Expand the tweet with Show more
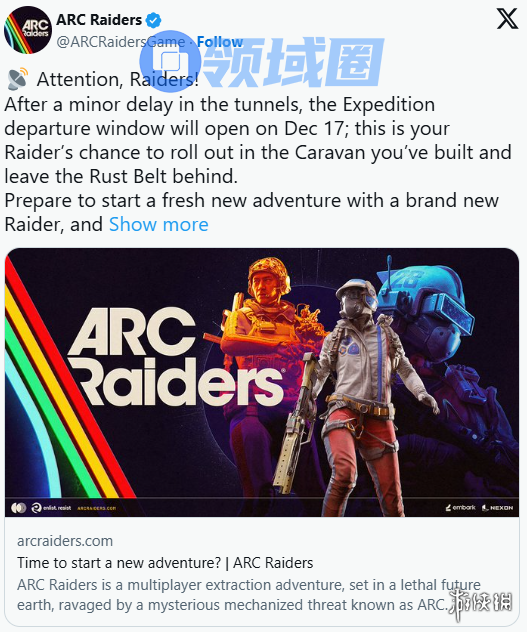Image resolution: width=527 pixels, height=632 pixels. [158, 224]
